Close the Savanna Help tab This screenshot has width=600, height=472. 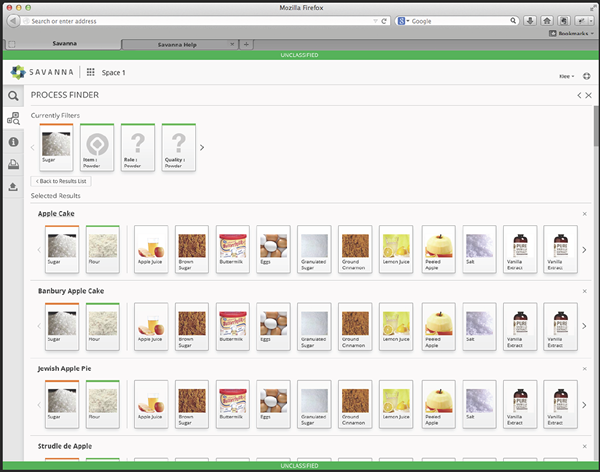tap(232, 44)
